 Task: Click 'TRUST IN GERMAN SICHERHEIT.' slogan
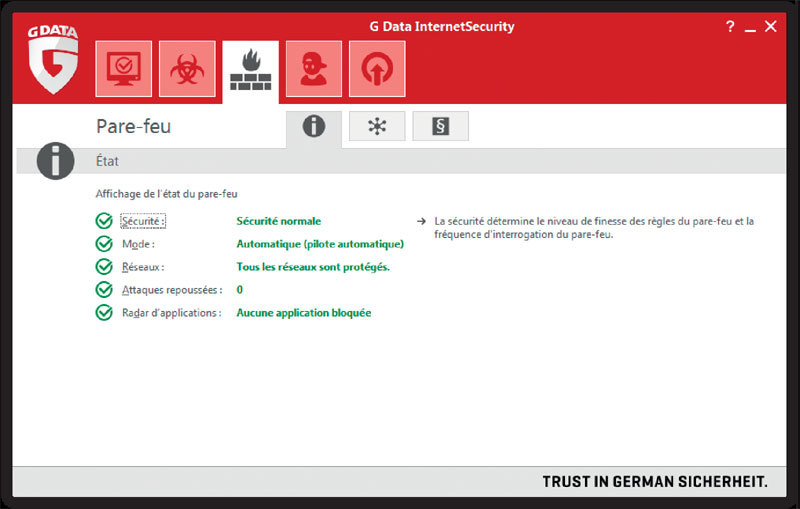click(655, 481)
